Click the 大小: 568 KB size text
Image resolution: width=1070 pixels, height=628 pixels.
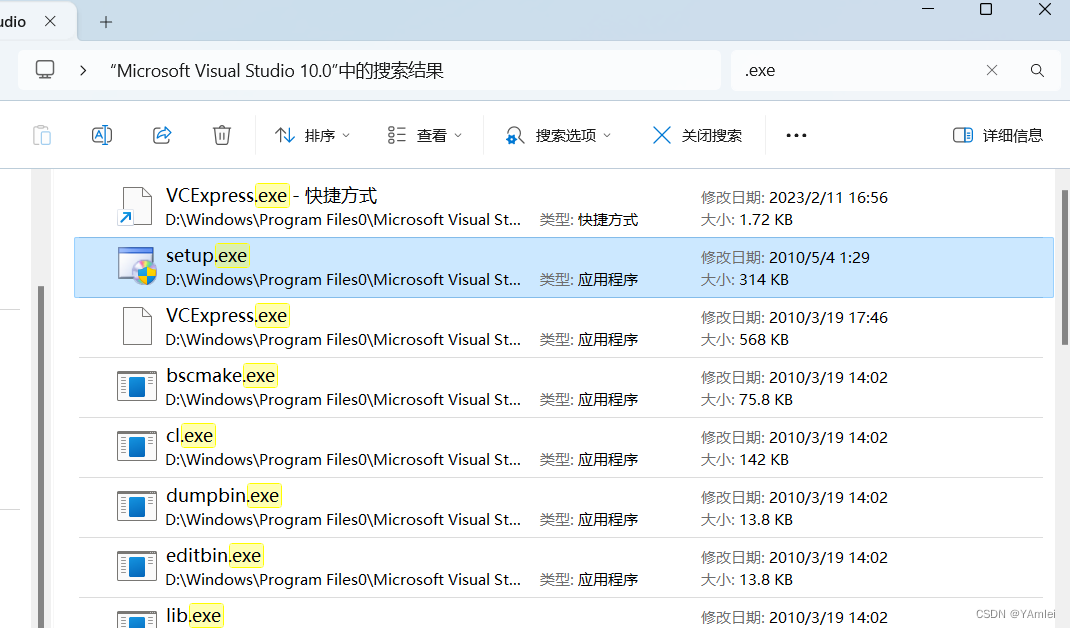[x=744, y=340]
